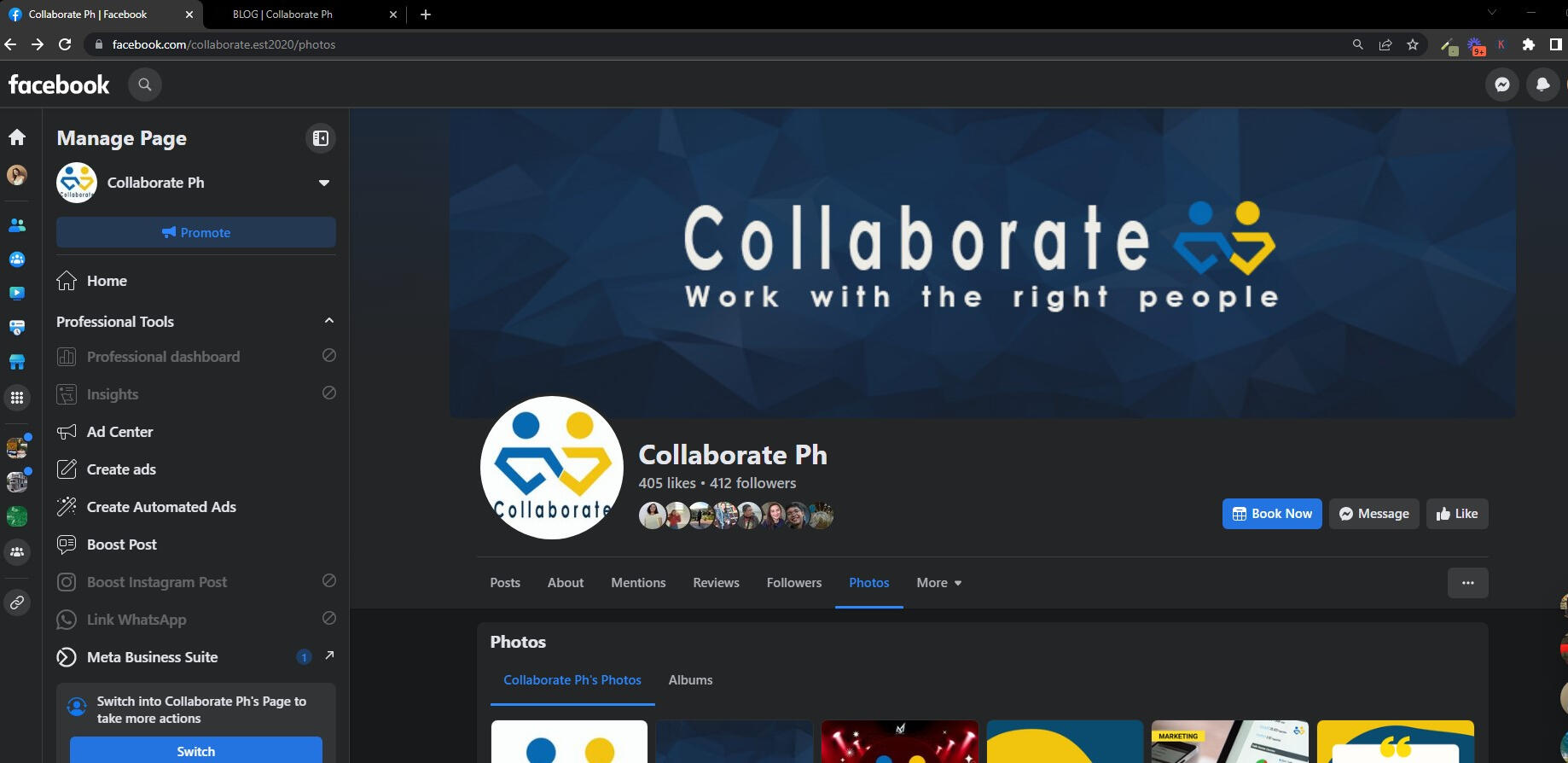Screen dimensions: 1568x763
Task: Open Messenger from the top bar
Action: [1501, 84]
